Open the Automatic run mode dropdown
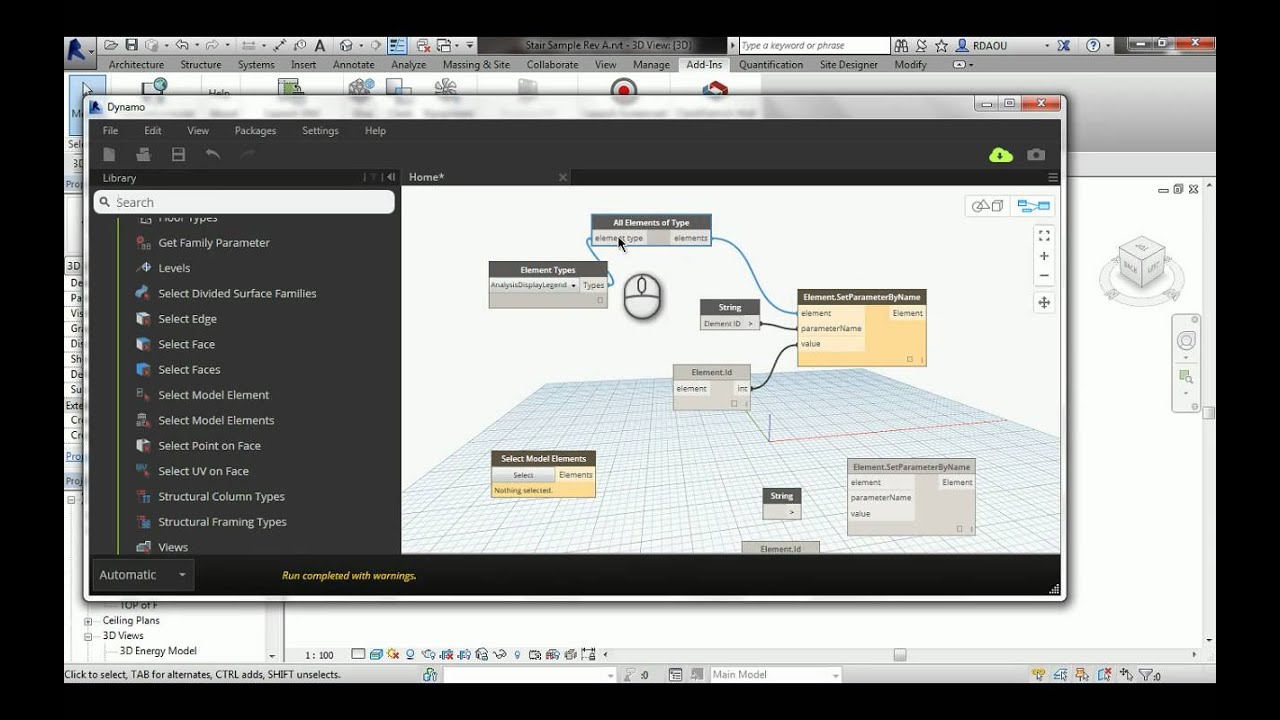The image size is (1280, 720). click(143, 575)
